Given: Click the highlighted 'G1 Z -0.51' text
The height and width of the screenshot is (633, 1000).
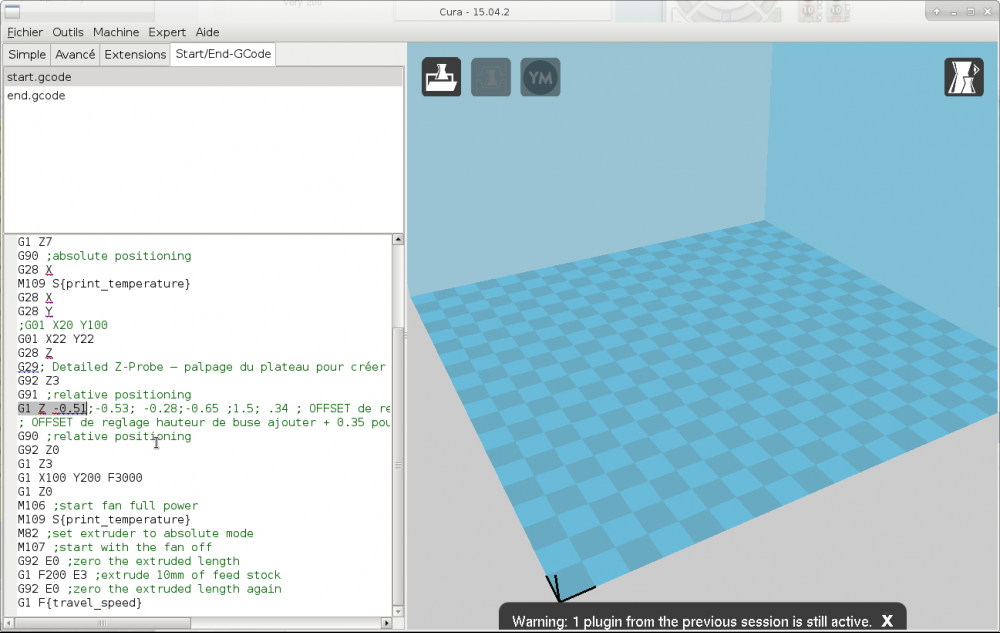Looking at the screenshot, I should click(52, 409).
